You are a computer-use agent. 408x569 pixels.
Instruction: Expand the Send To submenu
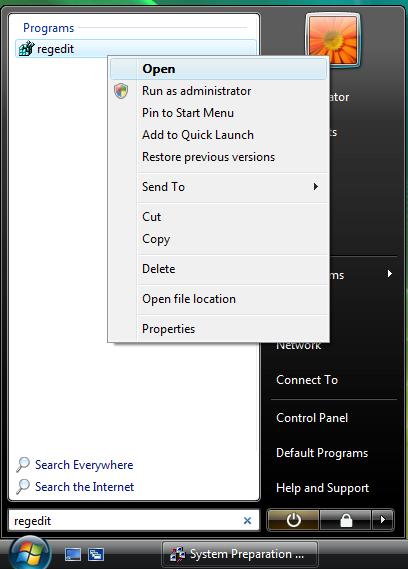click(219, 187)
